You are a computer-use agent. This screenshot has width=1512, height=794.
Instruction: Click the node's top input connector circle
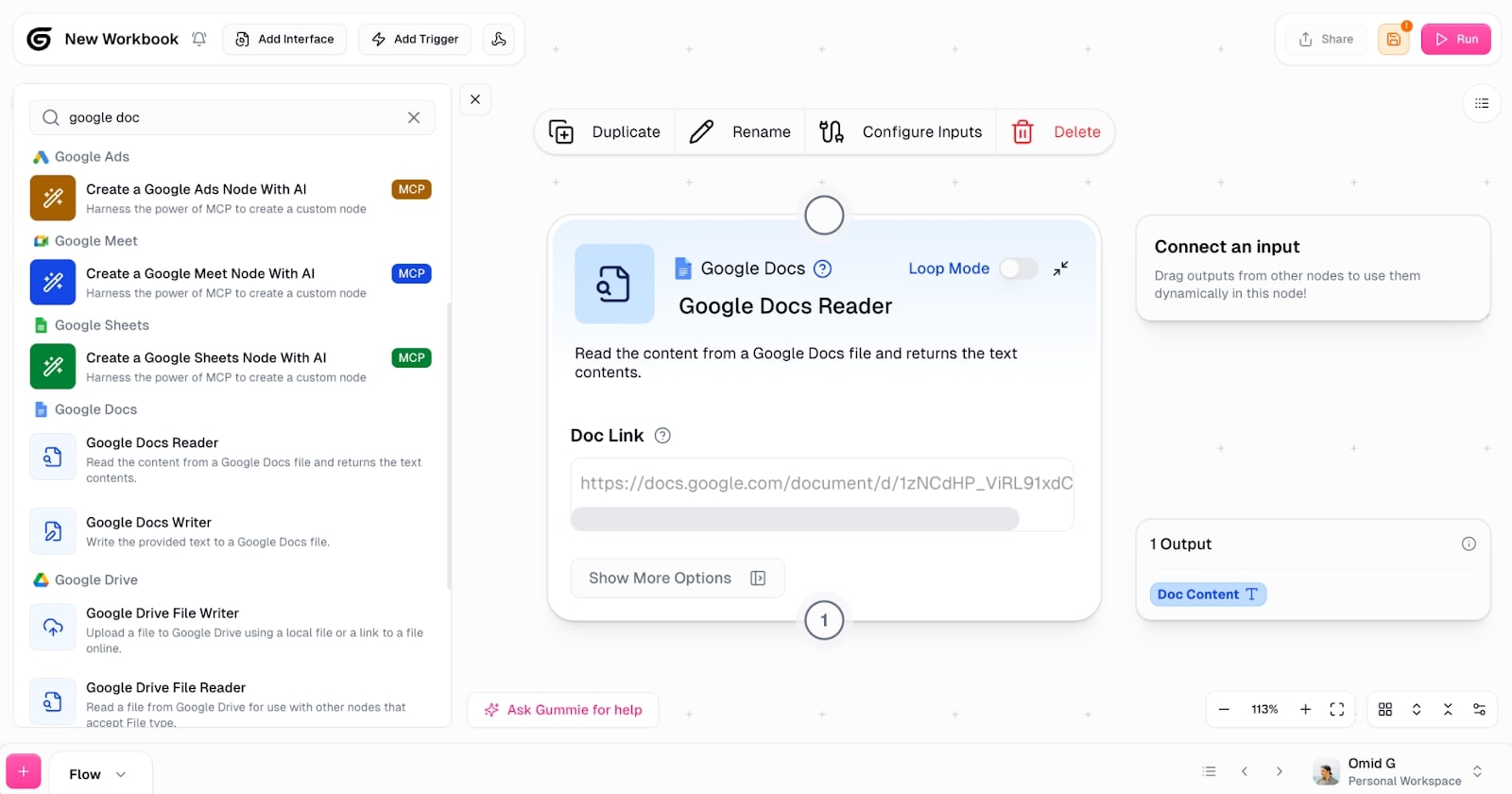click(x=824, y=216)
